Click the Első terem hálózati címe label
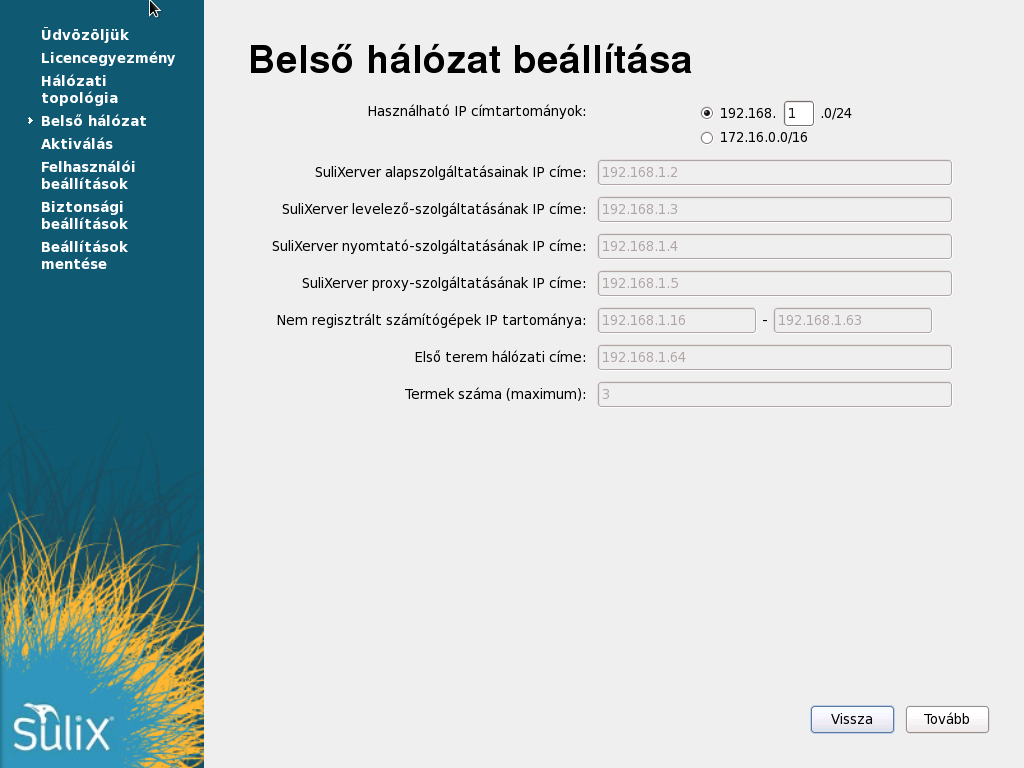The width and height of the screenshot is (1024, 768). click(x=500, y=357)
